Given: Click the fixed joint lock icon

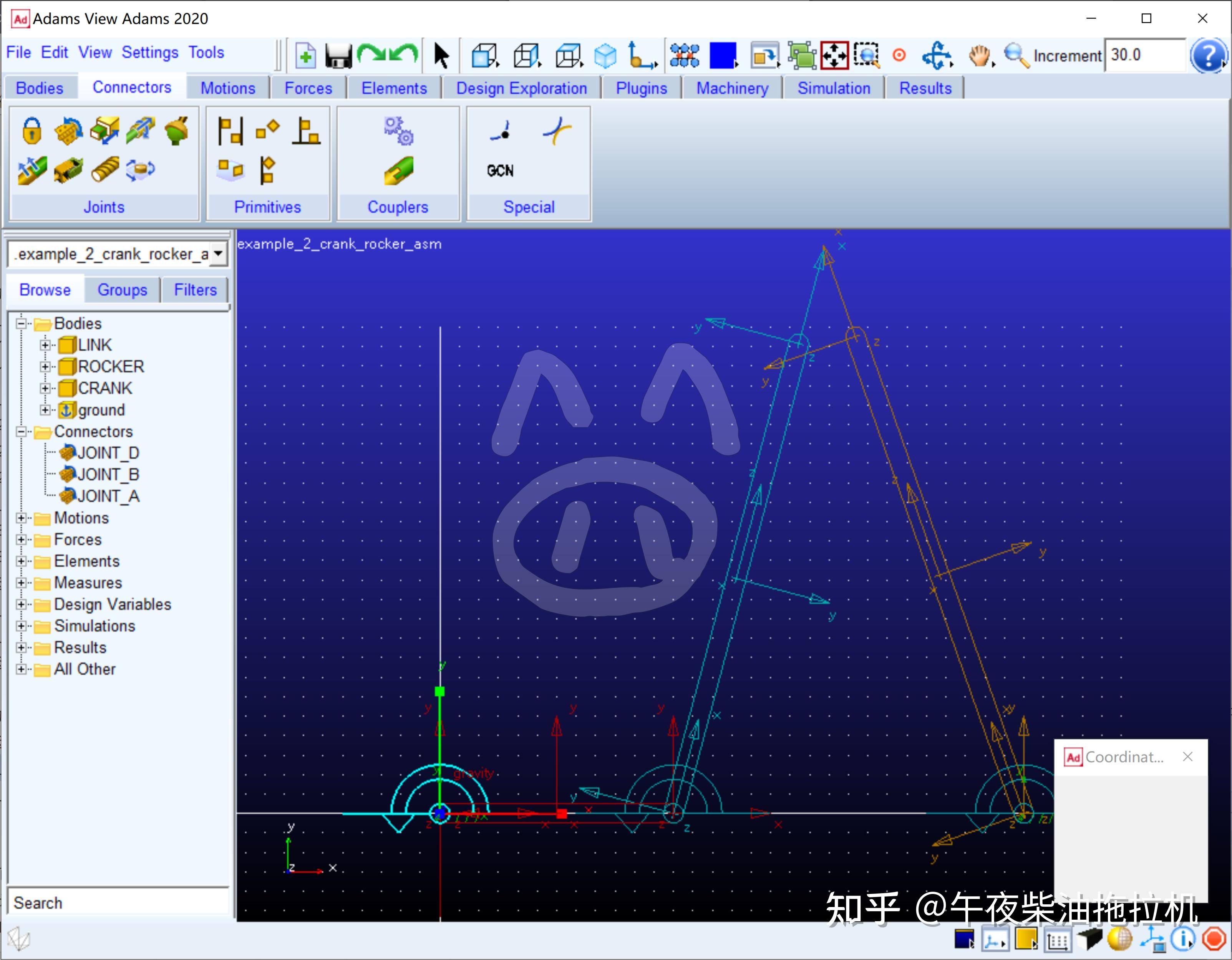Looking at the screenshot, I should (x=32, y=131).
